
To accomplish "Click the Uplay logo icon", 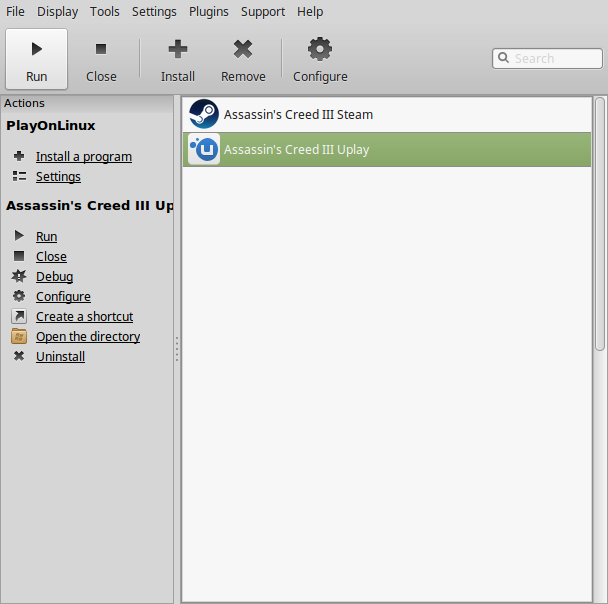I will pos(204,149).
